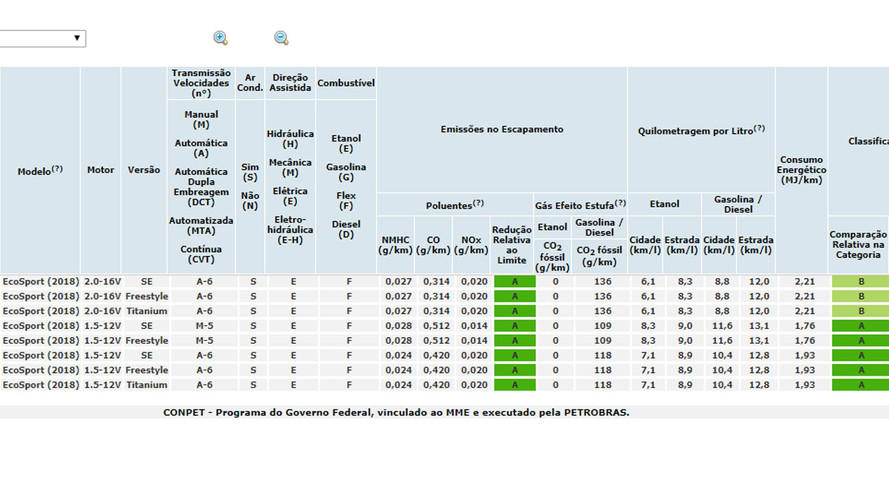Click CO2 value 109 in 1.5-12V SE row
Viewport: 889px width, 500px height.
coord(602,326)
